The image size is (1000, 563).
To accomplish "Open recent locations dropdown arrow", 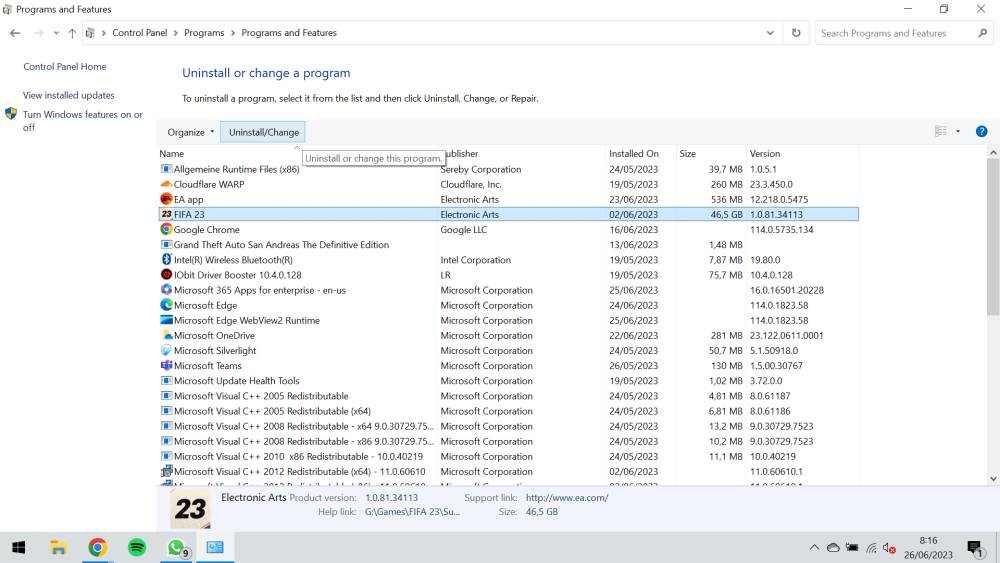I will pos(56,33).
